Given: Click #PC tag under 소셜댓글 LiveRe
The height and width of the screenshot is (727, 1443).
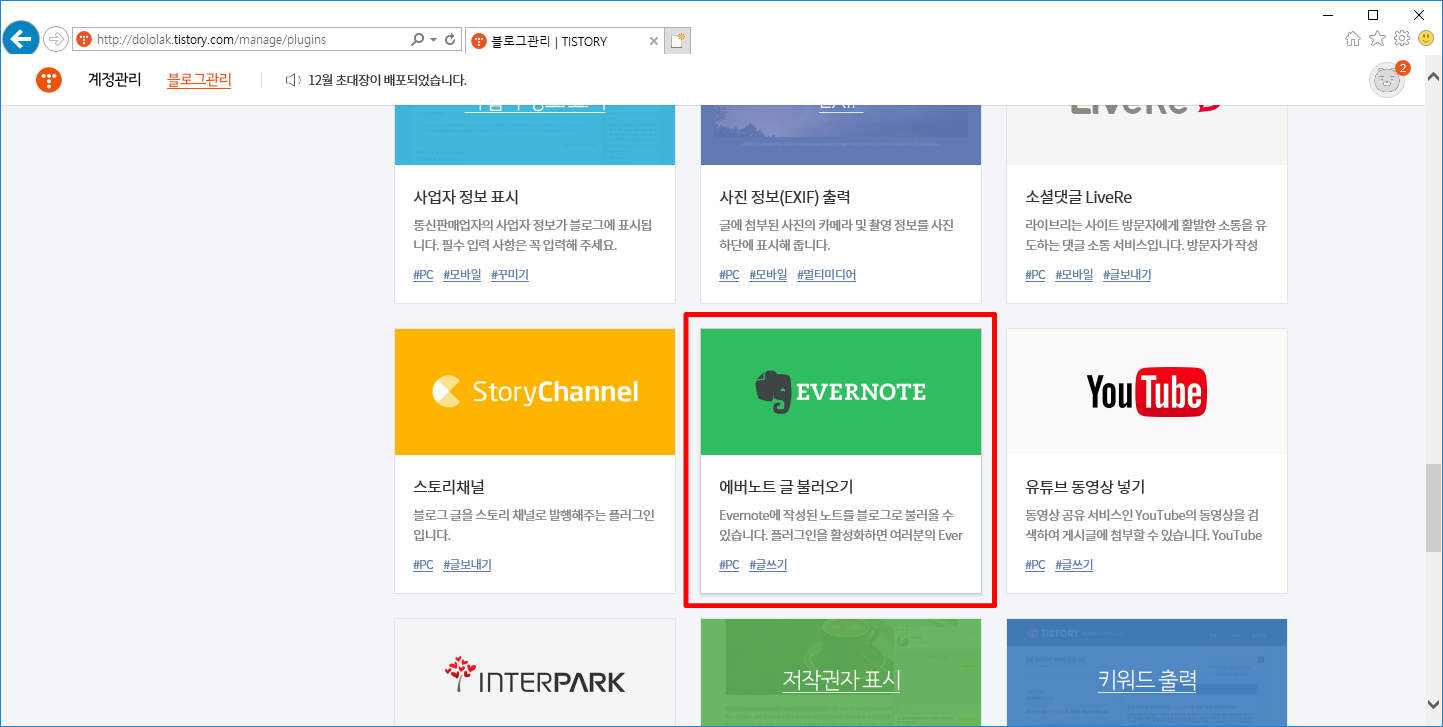Looking at the screenshot, I should coord(1035,275).
